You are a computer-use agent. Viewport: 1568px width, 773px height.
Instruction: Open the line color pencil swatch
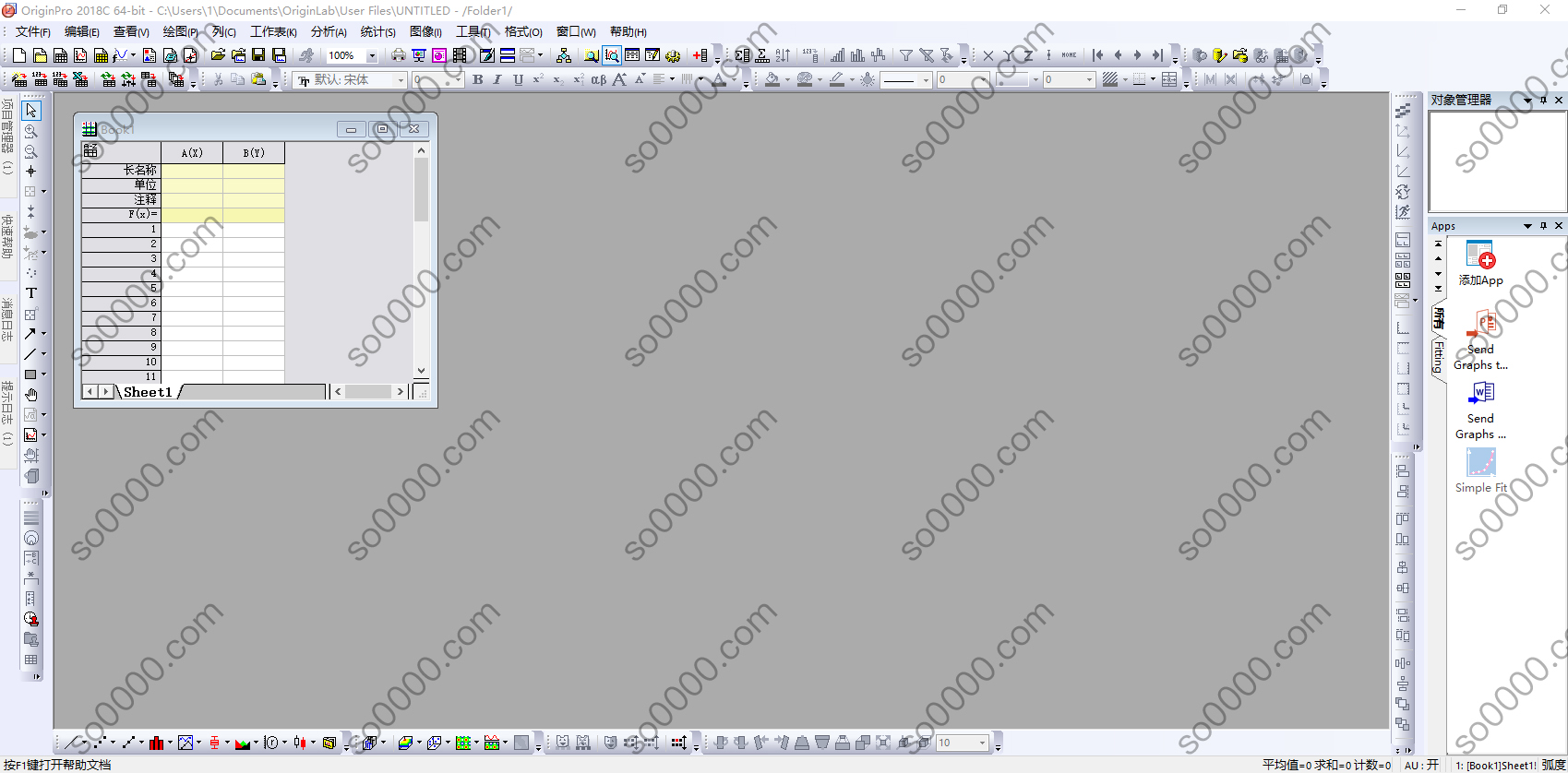(x=836, y=80)
